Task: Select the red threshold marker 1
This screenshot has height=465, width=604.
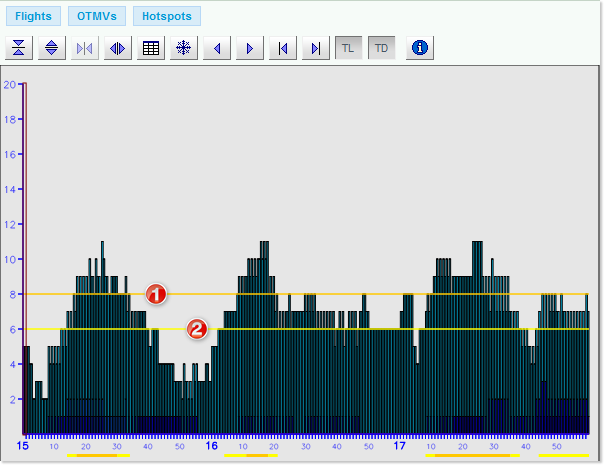Action: click(155, 294)
